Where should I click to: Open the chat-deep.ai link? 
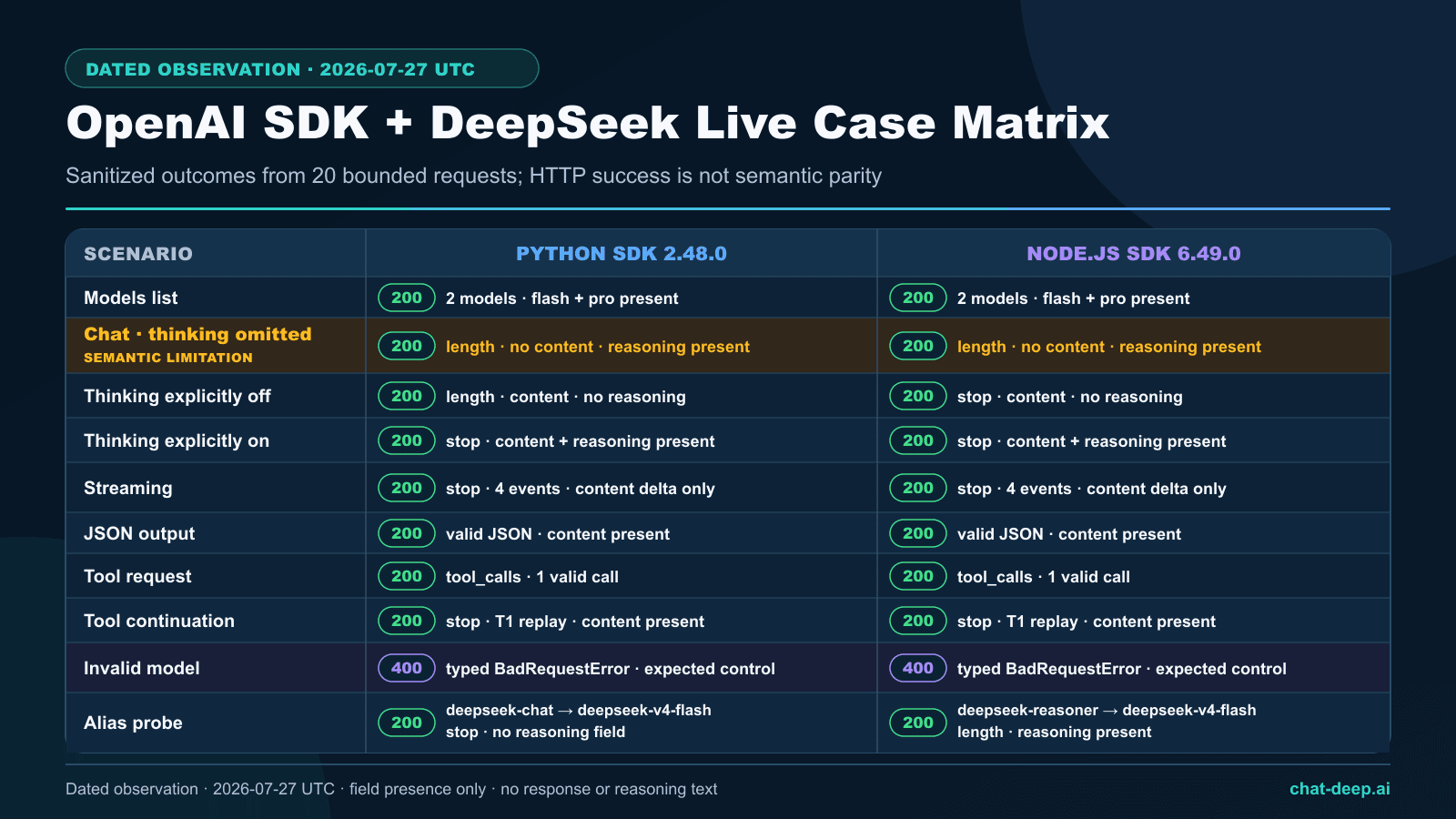tap(1340, 789)
